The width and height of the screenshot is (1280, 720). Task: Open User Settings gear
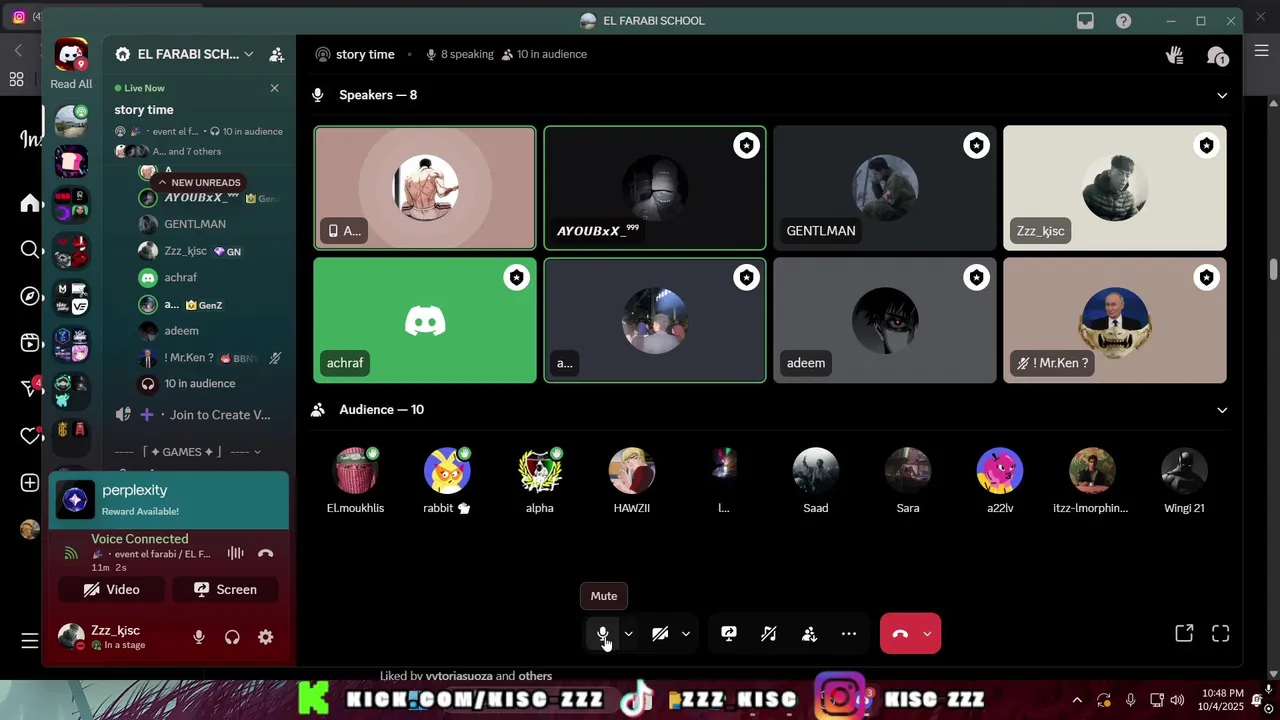[x=265, y=637]
